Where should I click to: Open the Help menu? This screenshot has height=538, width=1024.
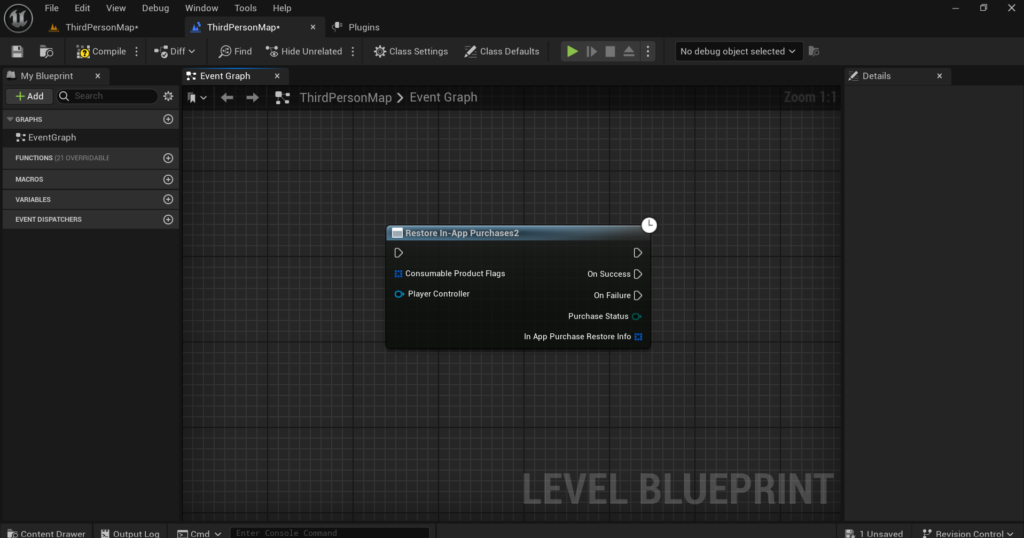(x=282, y=8)
